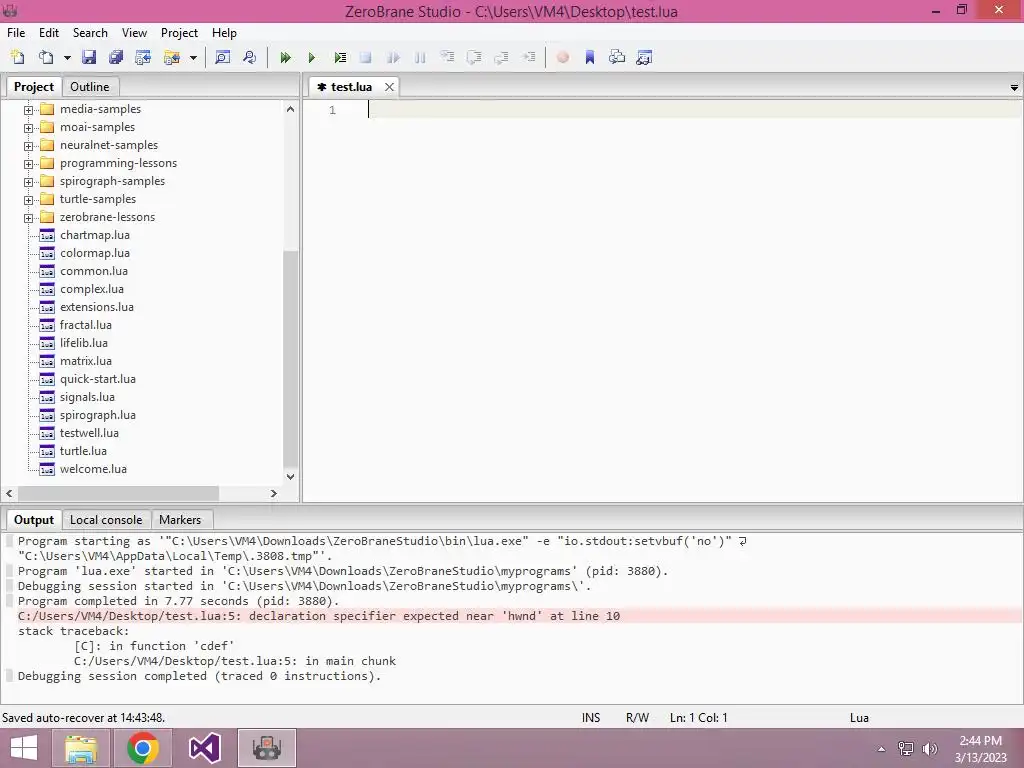Viewport: 1024px width, 768px height.
Task: Open File Explorer from the taskbar
Action: coord(82,748)
